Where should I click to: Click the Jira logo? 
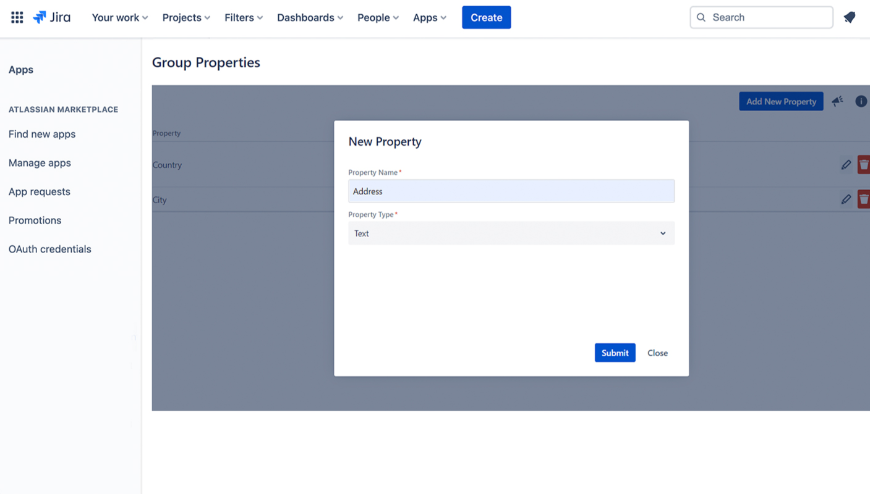52,17
